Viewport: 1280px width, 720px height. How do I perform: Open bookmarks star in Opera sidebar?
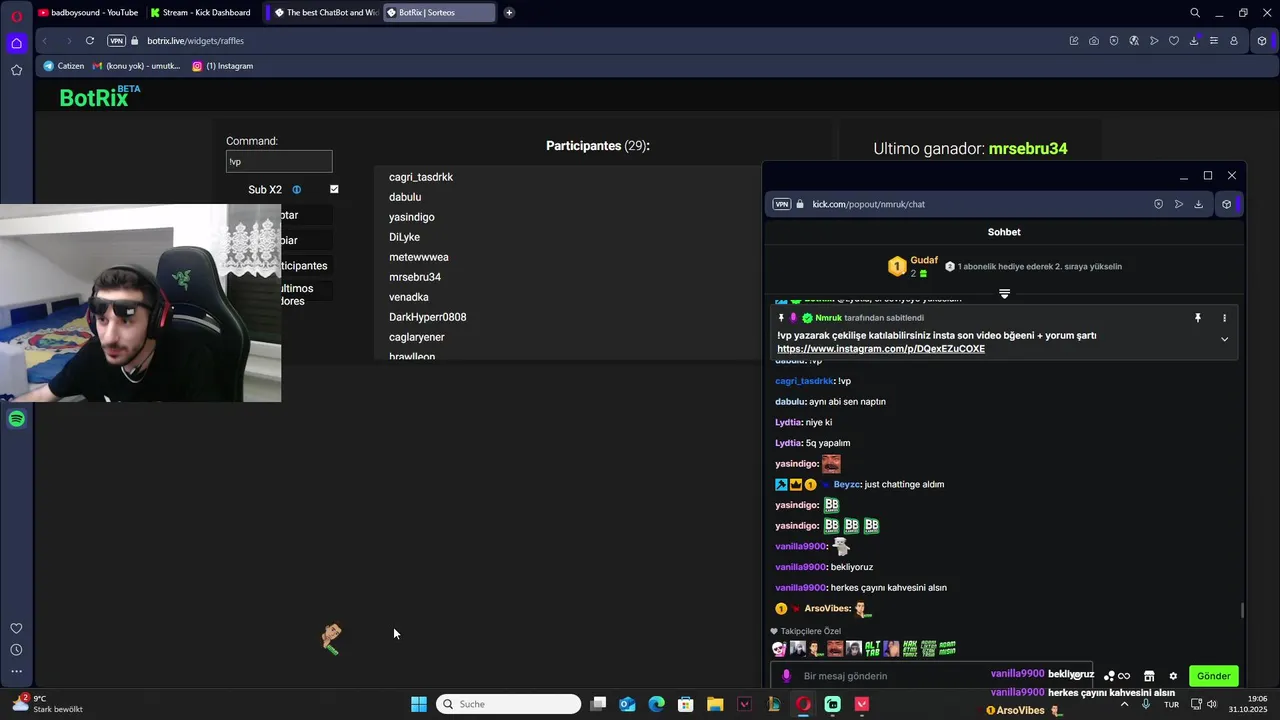[x=16, y=70]
